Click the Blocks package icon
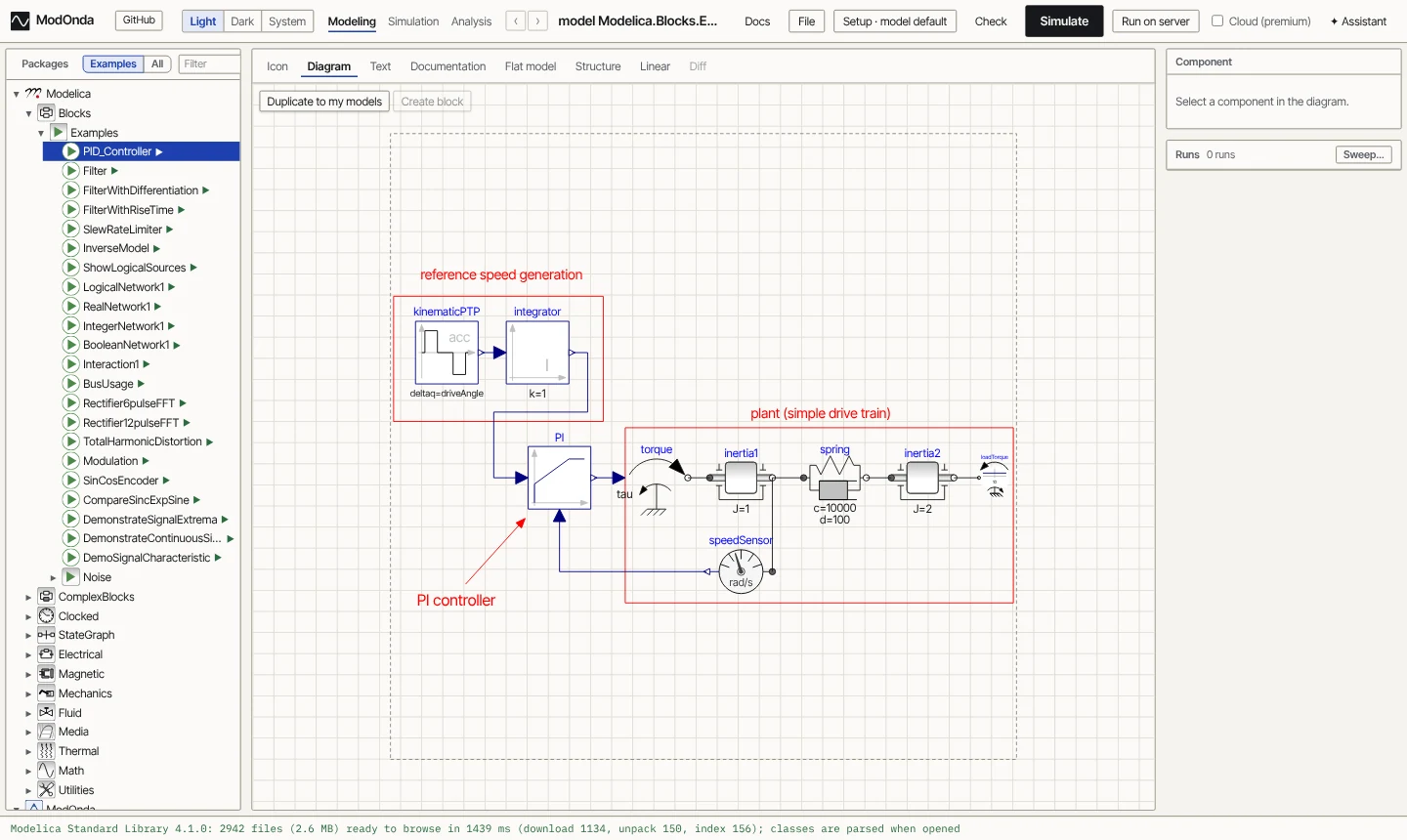1407x840 pixels. coord(46,113)
